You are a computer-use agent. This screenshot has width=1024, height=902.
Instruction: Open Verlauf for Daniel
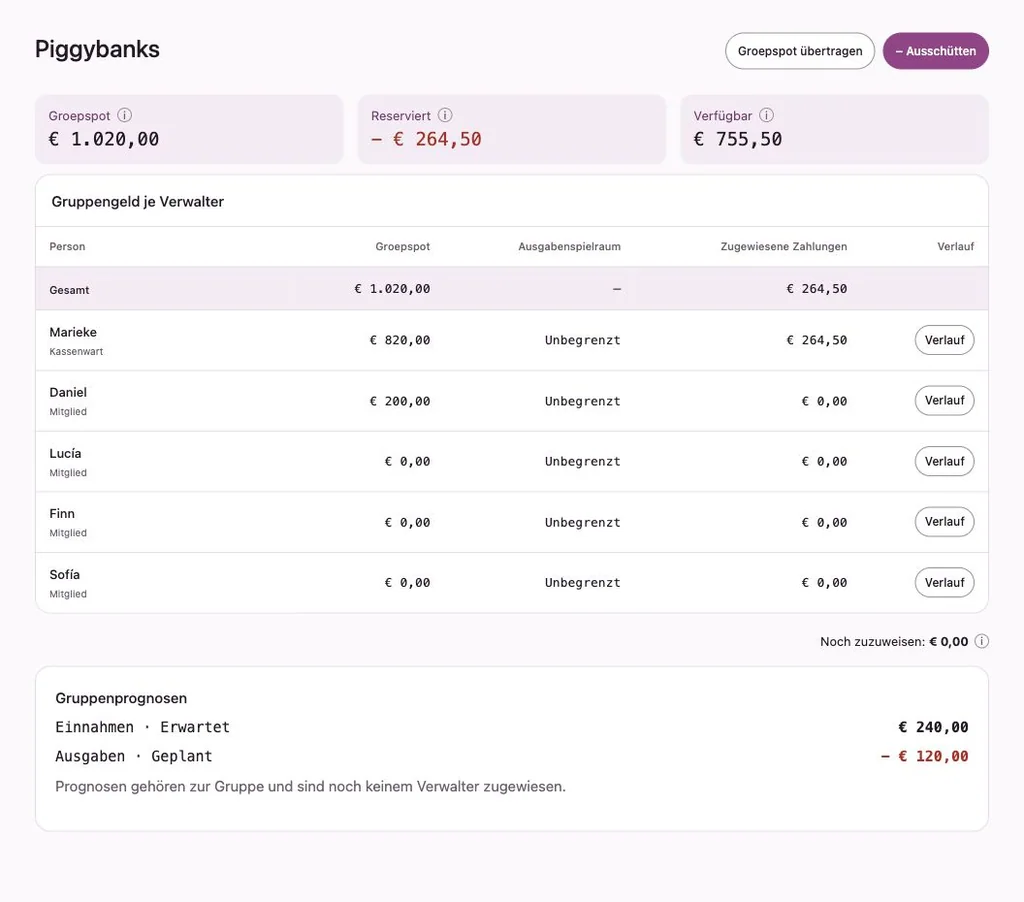(x=944, y=400)
